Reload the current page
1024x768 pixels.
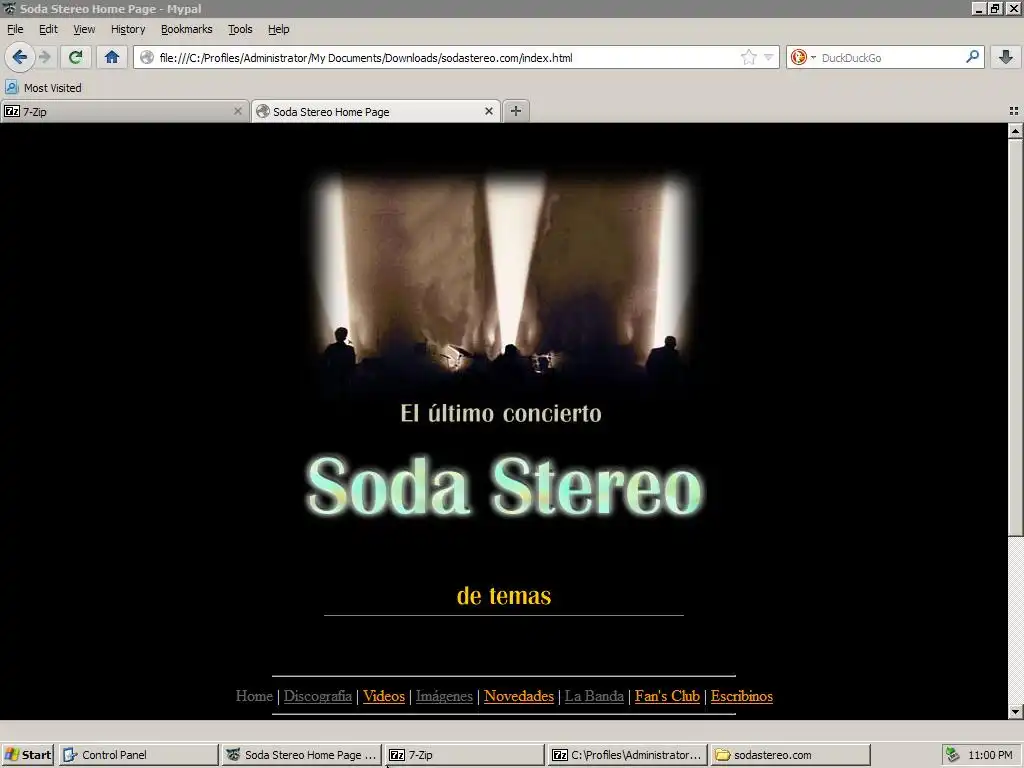coord(75,57)
